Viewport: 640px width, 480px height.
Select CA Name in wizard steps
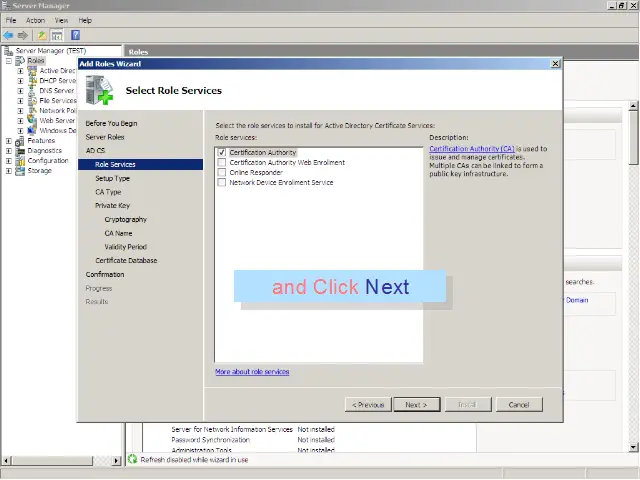118,233
